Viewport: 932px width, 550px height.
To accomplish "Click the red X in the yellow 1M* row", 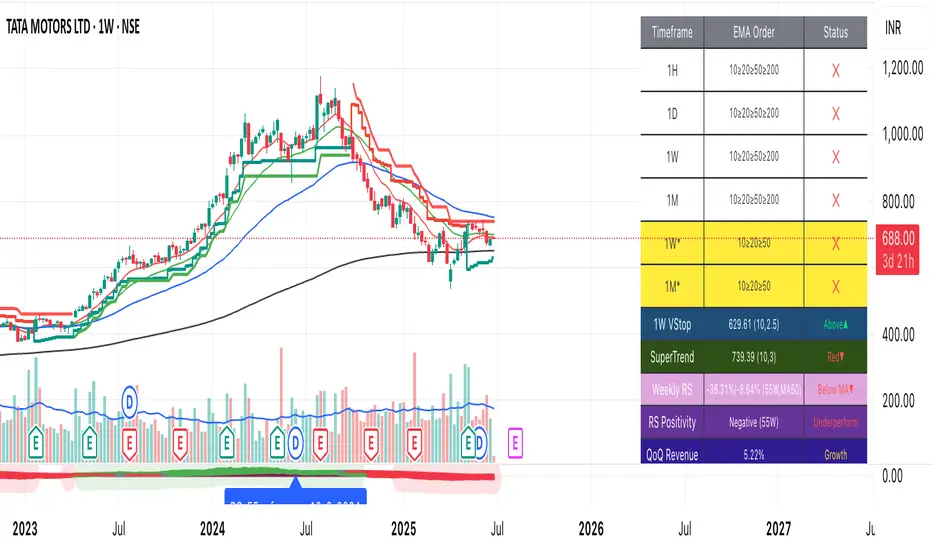I will click(835, 285).
